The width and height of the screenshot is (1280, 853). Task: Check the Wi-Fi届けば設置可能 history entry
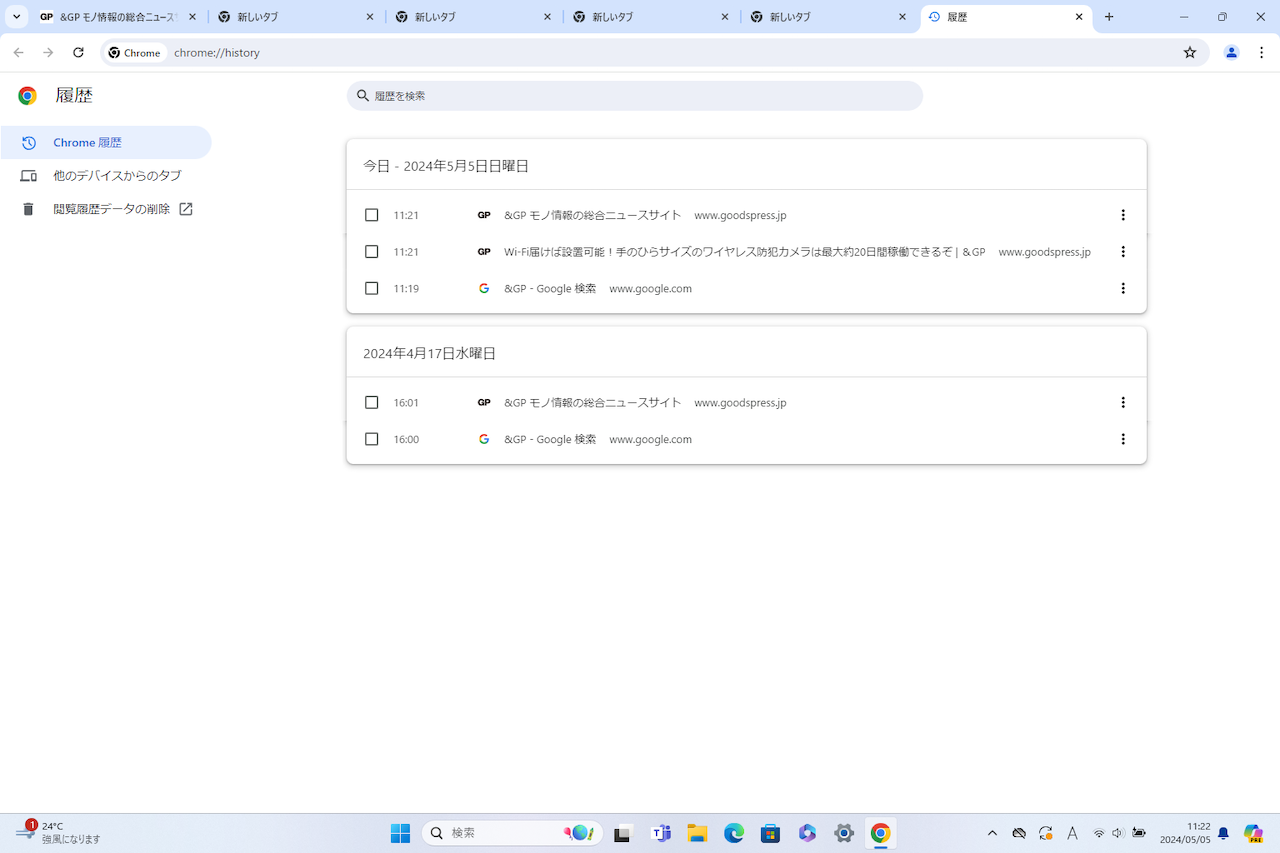tap(372, 252)
